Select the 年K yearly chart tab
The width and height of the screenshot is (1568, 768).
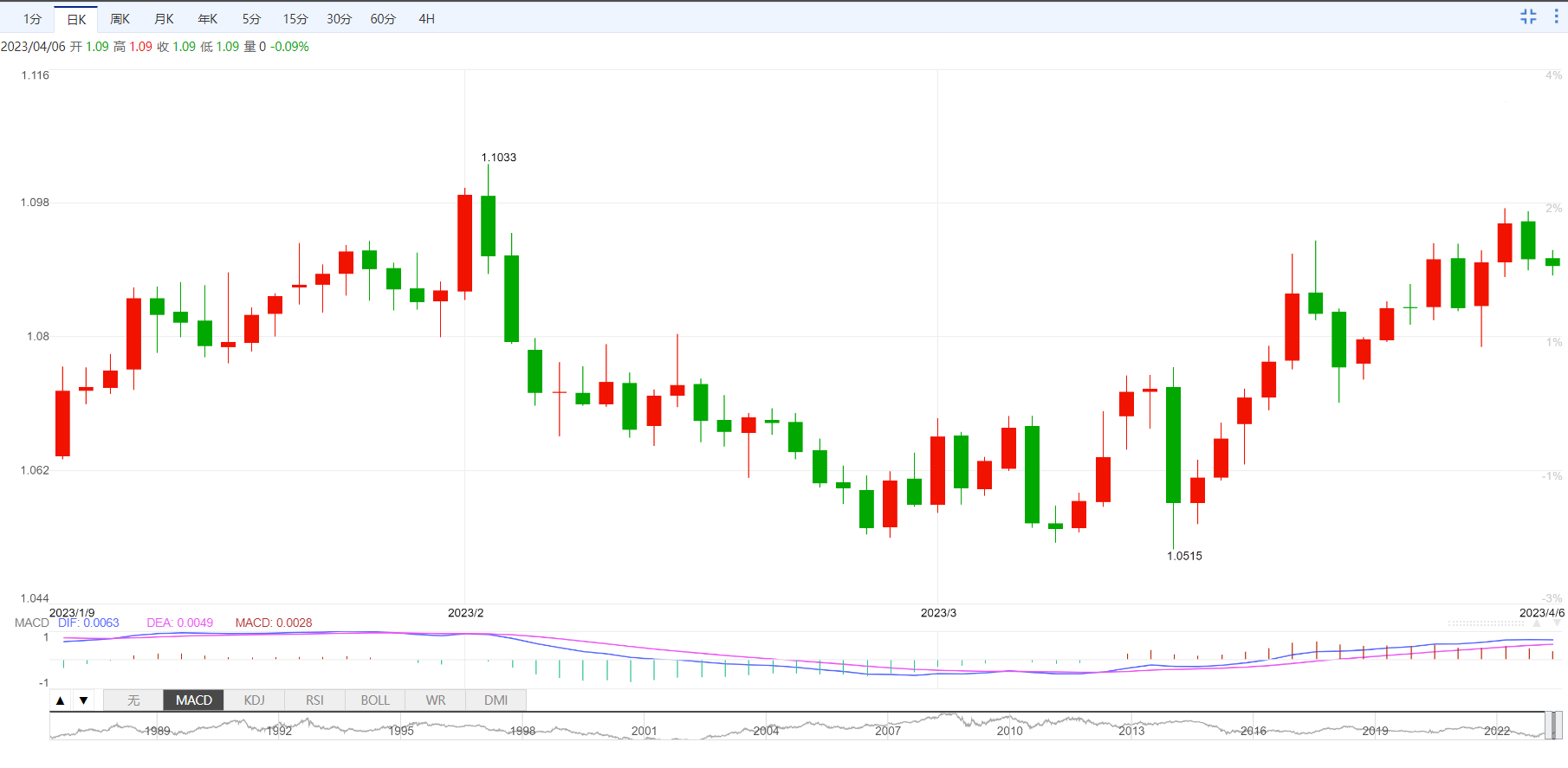[208, 19]
